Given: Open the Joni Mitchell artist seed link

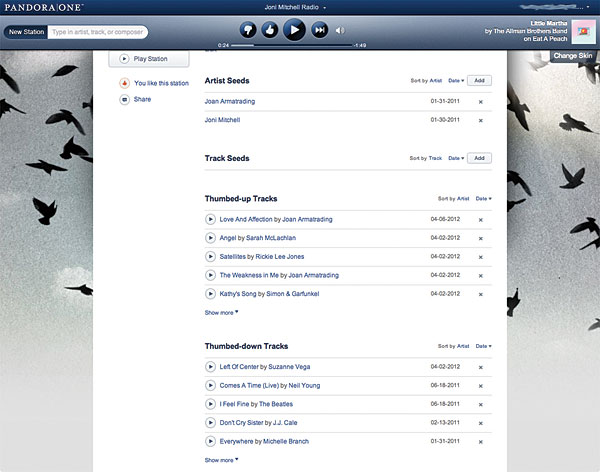Looking at the screenshot, I should [222, 120].
